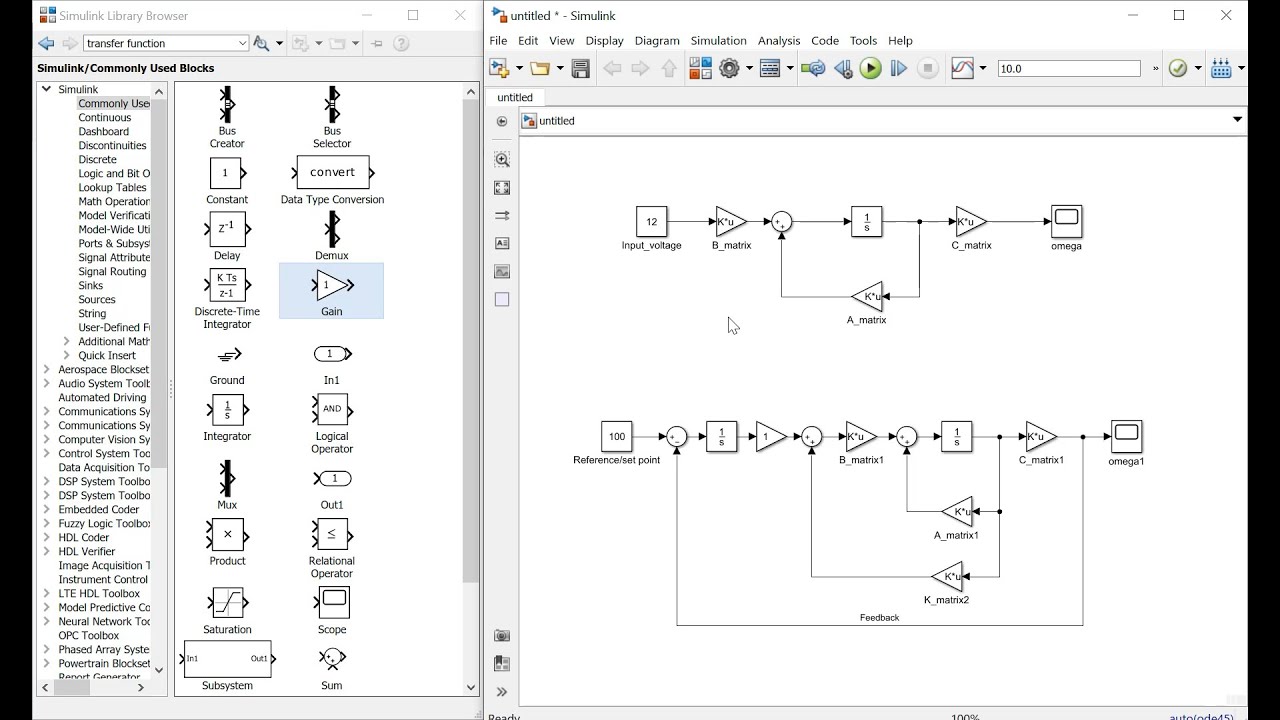
Task: Click the simulation stop time field
Action: click(x=1068, y=68)
